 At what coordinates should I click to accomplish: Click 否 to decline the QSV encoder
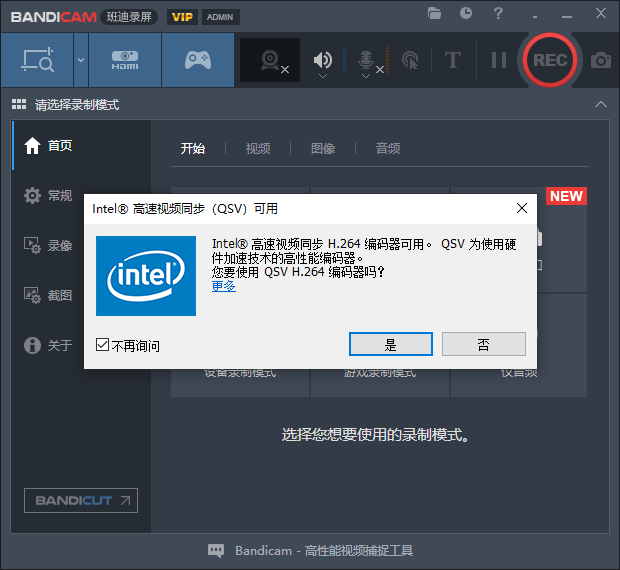coord(483,344)
